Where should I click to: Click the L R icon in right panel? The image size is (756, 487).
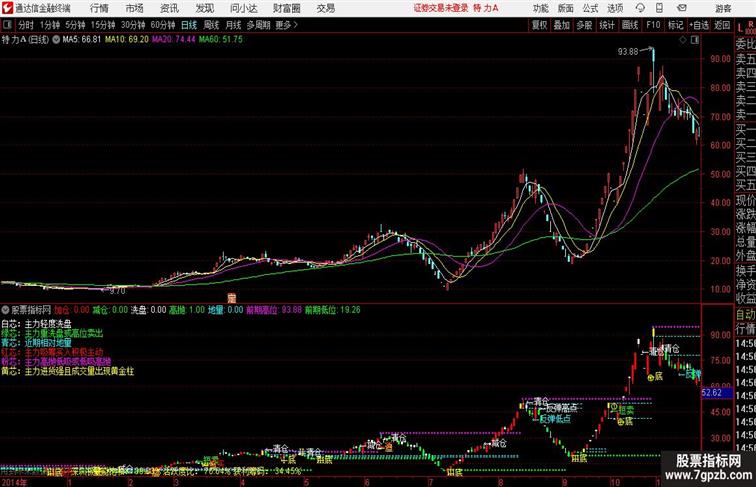point(746,27)
